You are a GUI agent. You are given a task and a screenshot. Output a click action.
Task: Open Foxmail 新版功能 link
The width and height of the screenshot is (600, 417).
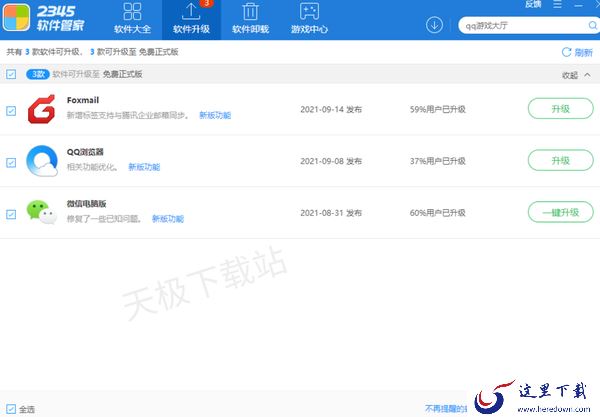pos(215,115)
